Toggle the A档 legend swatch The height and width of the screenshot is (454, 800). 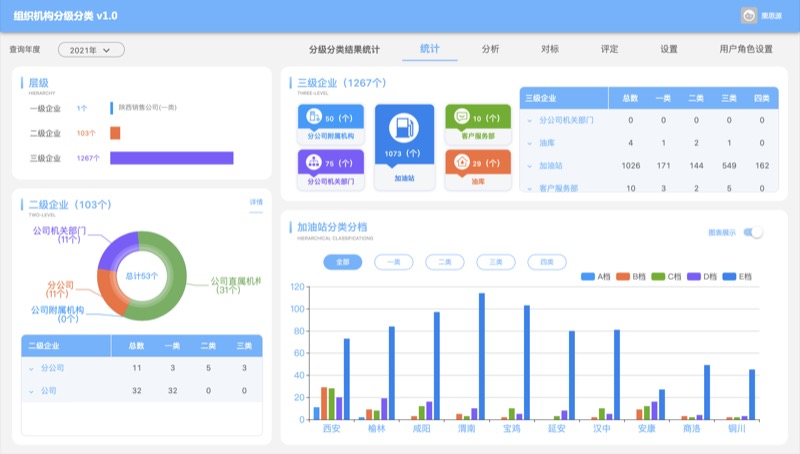pyautogui.click(x=588, y=276)
